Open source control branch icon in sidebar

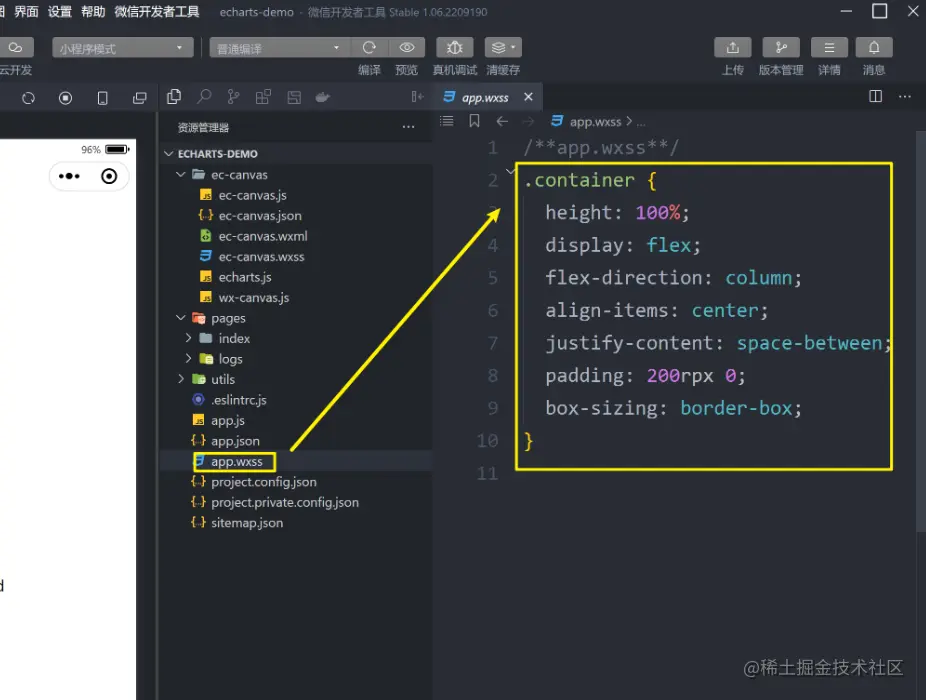(234, 97)
